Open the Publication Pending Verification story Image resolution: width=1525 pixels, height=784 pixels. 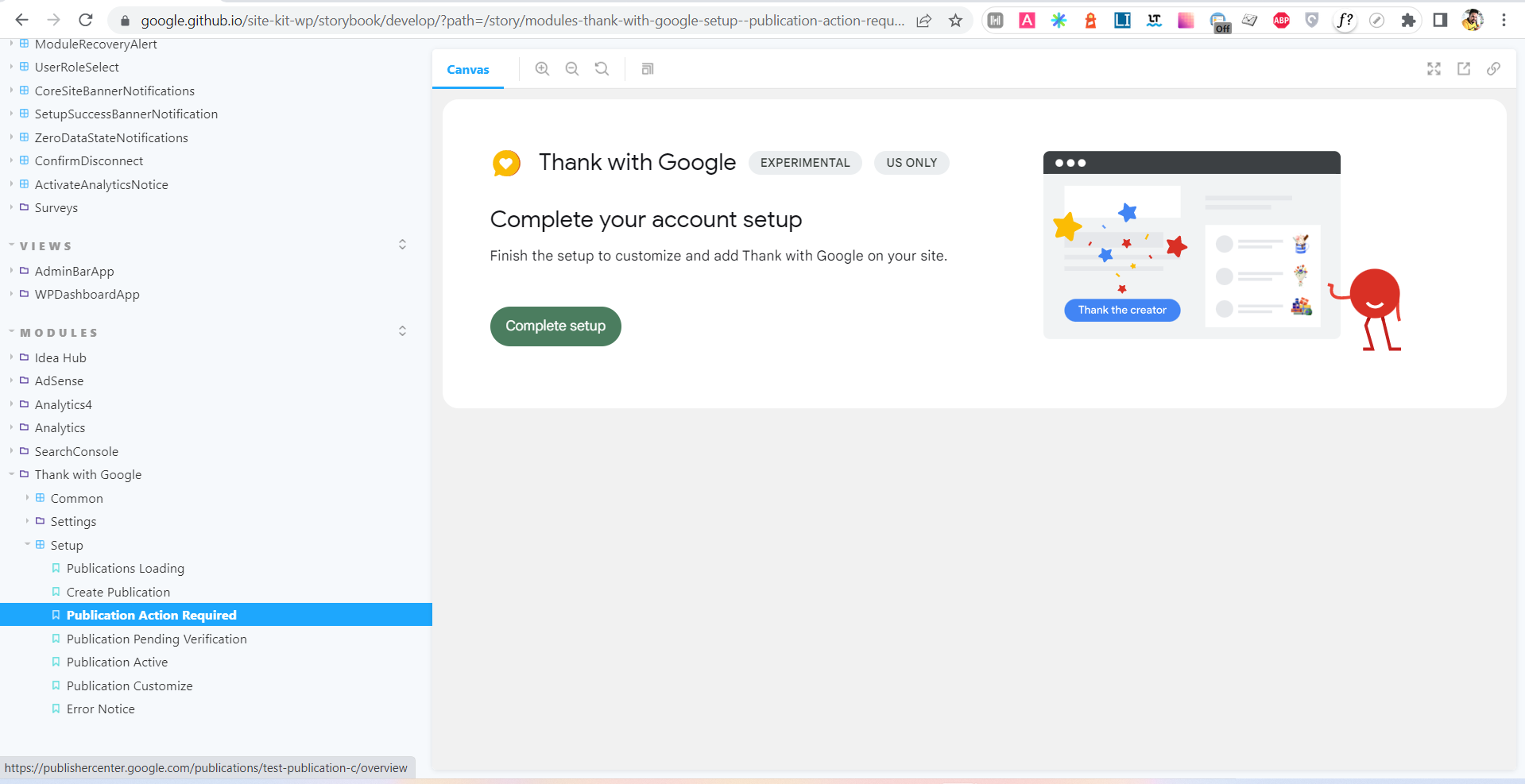(x=157, y=639)
